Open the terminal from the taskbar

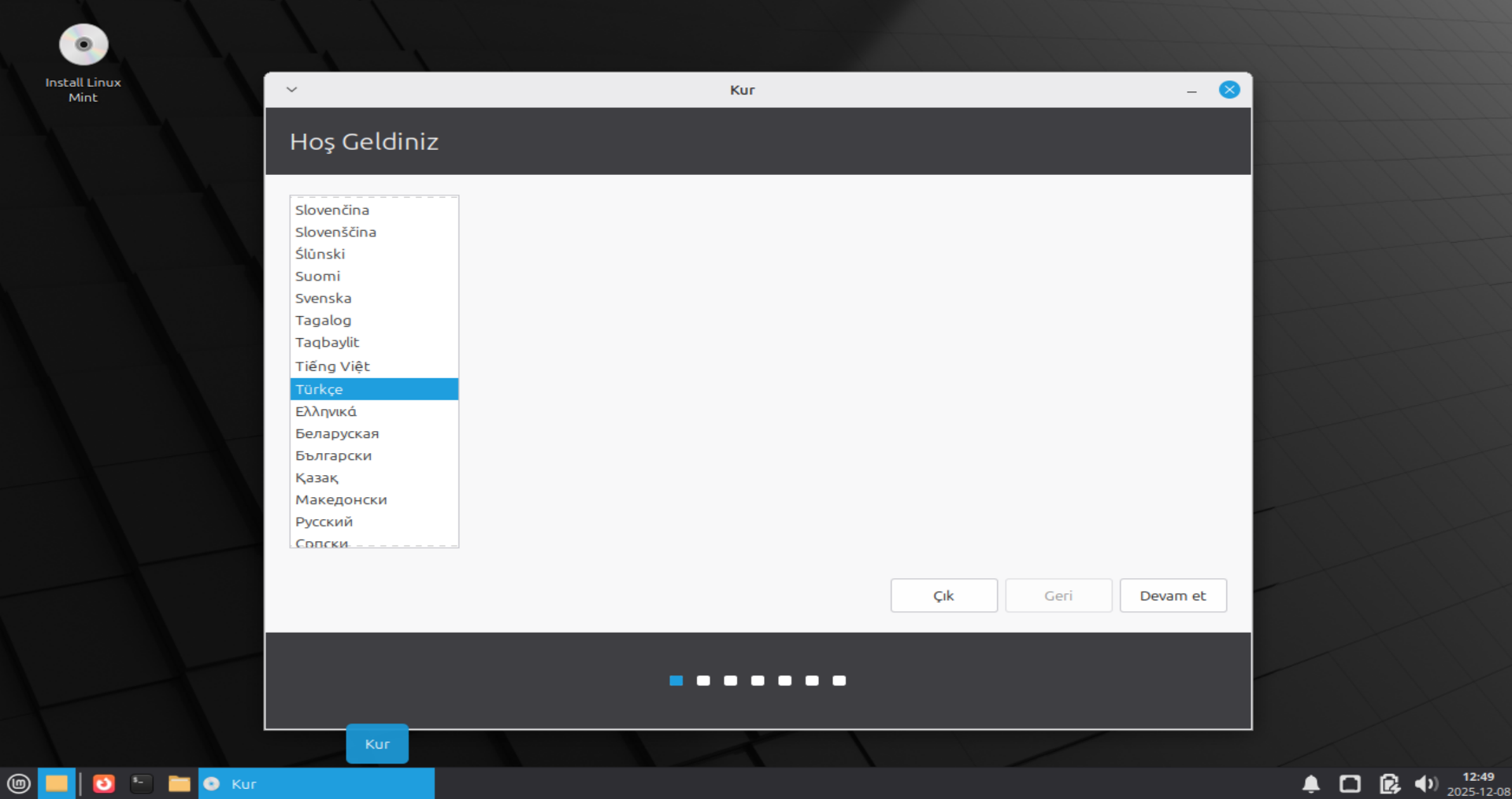pos(142,783)
